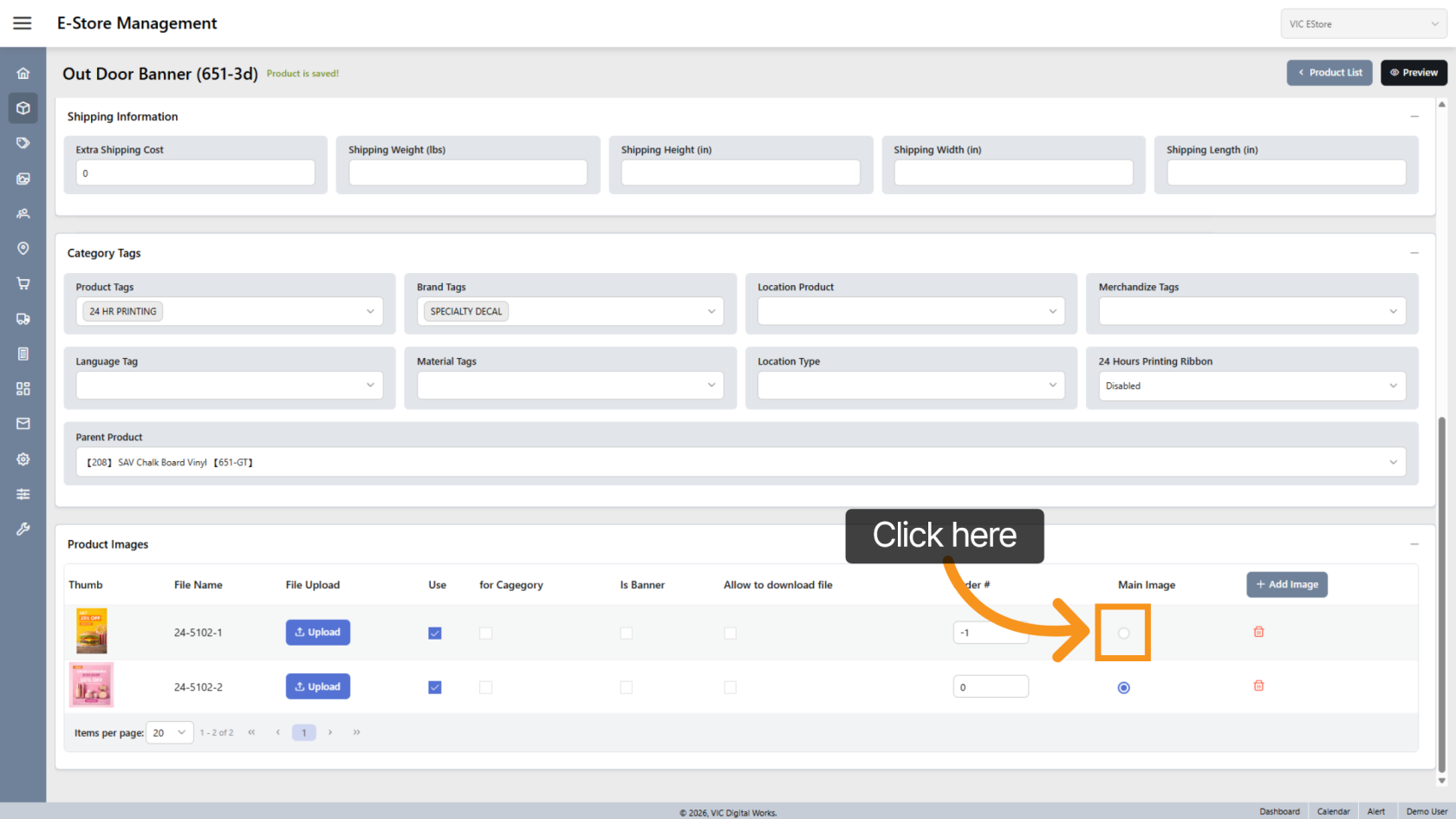Open the shopping cart sidebar icon
Screen dimensions: 1456x819
pyautogui.click(x=23, y=283)
